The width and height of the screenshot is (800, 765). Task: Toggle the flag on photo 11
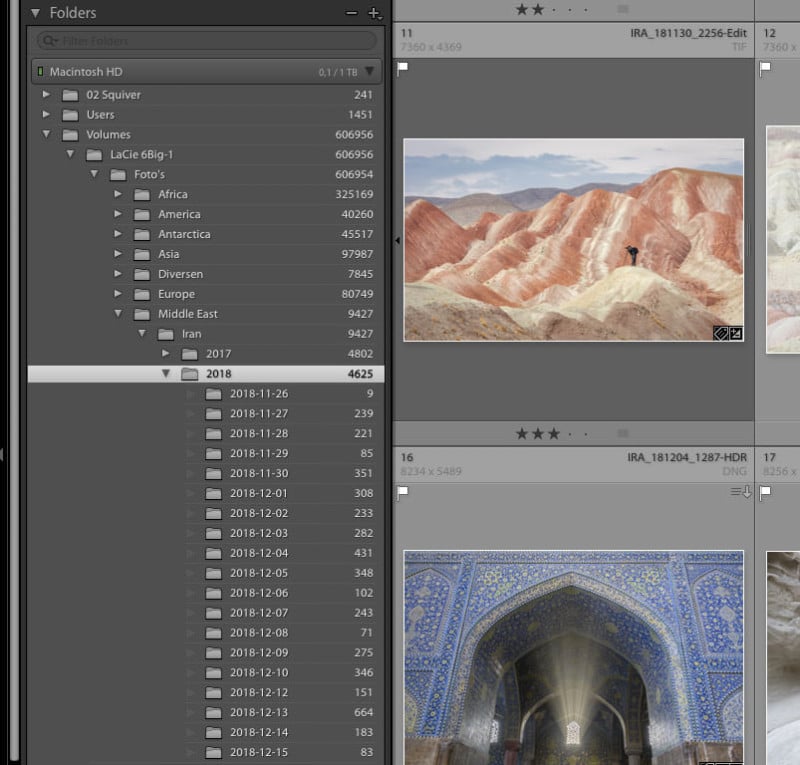pyautogui.click(x=403, y=69)
